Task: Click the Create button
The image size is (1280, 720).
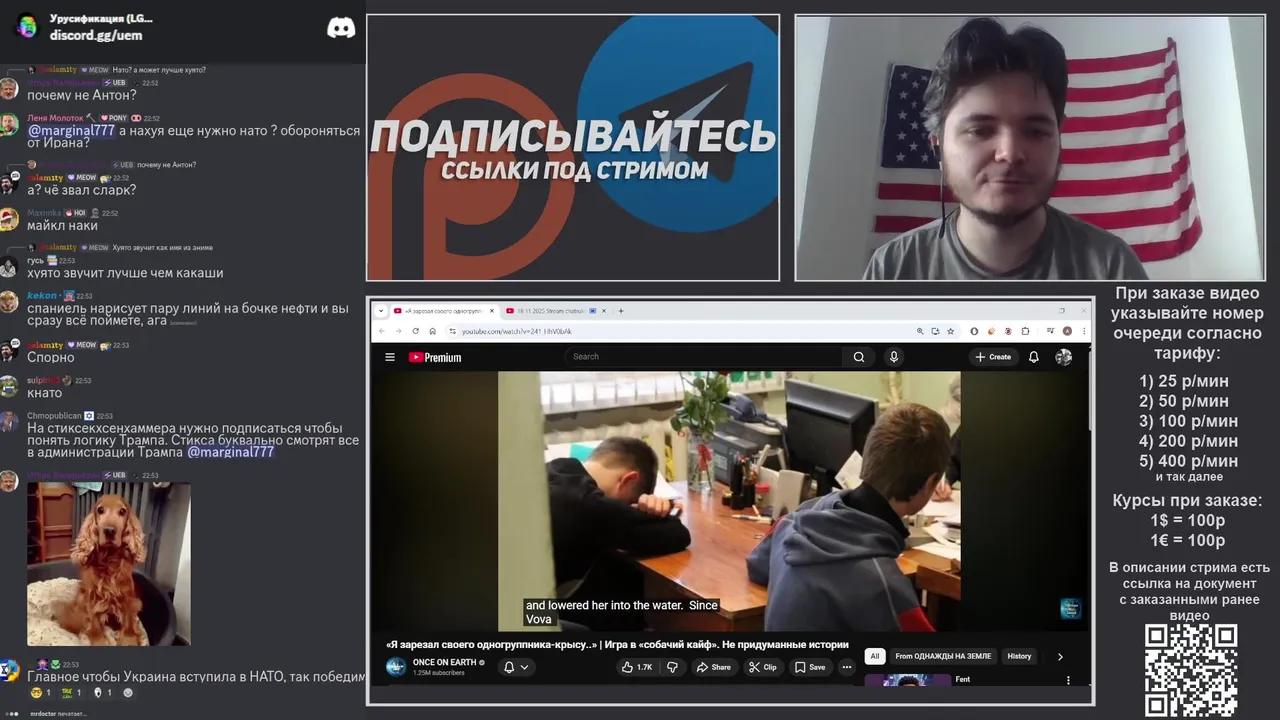Action: 993,357
